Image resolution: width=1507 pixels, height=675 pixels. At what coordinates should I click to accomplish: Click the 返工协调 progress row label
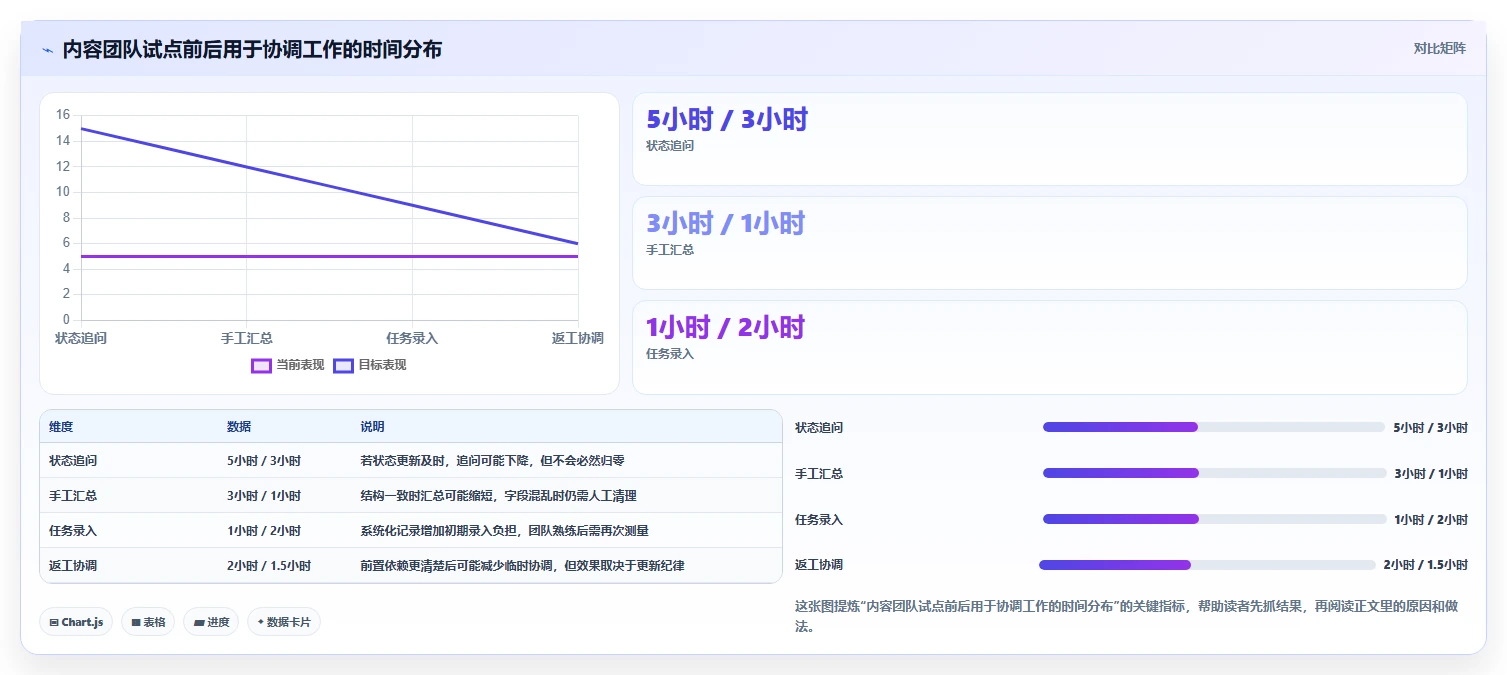[819, 565]
